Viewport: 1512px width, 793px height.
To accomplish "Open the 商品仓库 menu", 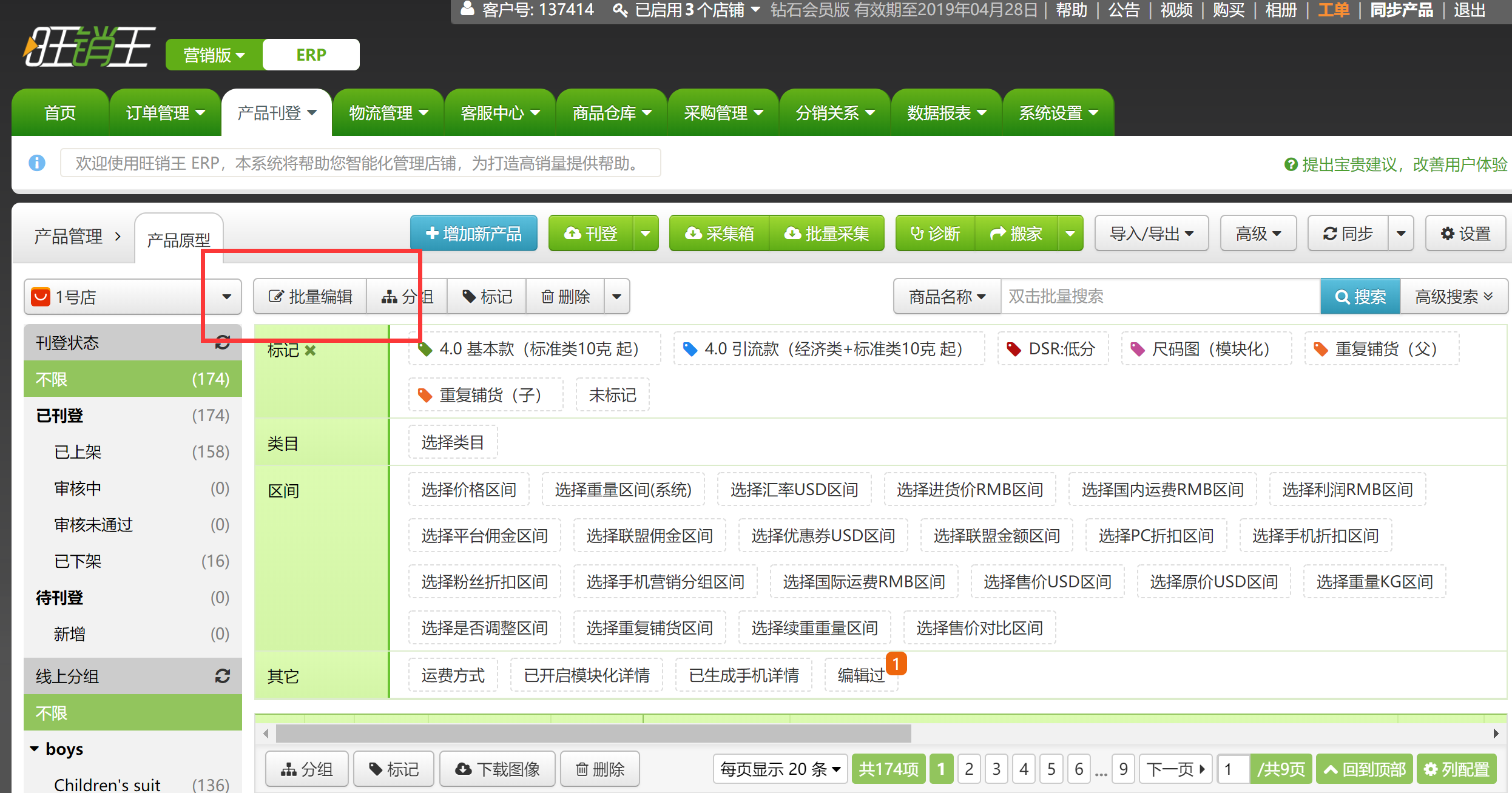I will pyautogui.click(x=612, y=112).
